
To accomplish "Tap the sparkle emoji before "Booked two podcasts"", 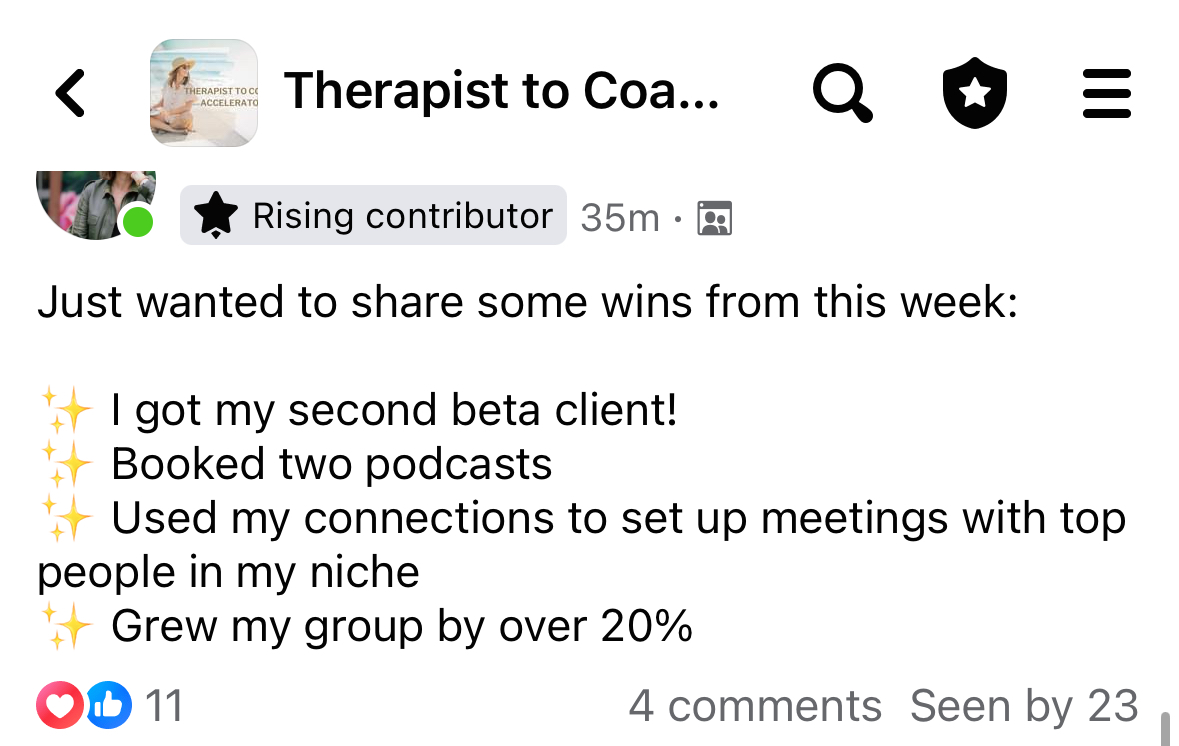I will (x=66, y=464).
